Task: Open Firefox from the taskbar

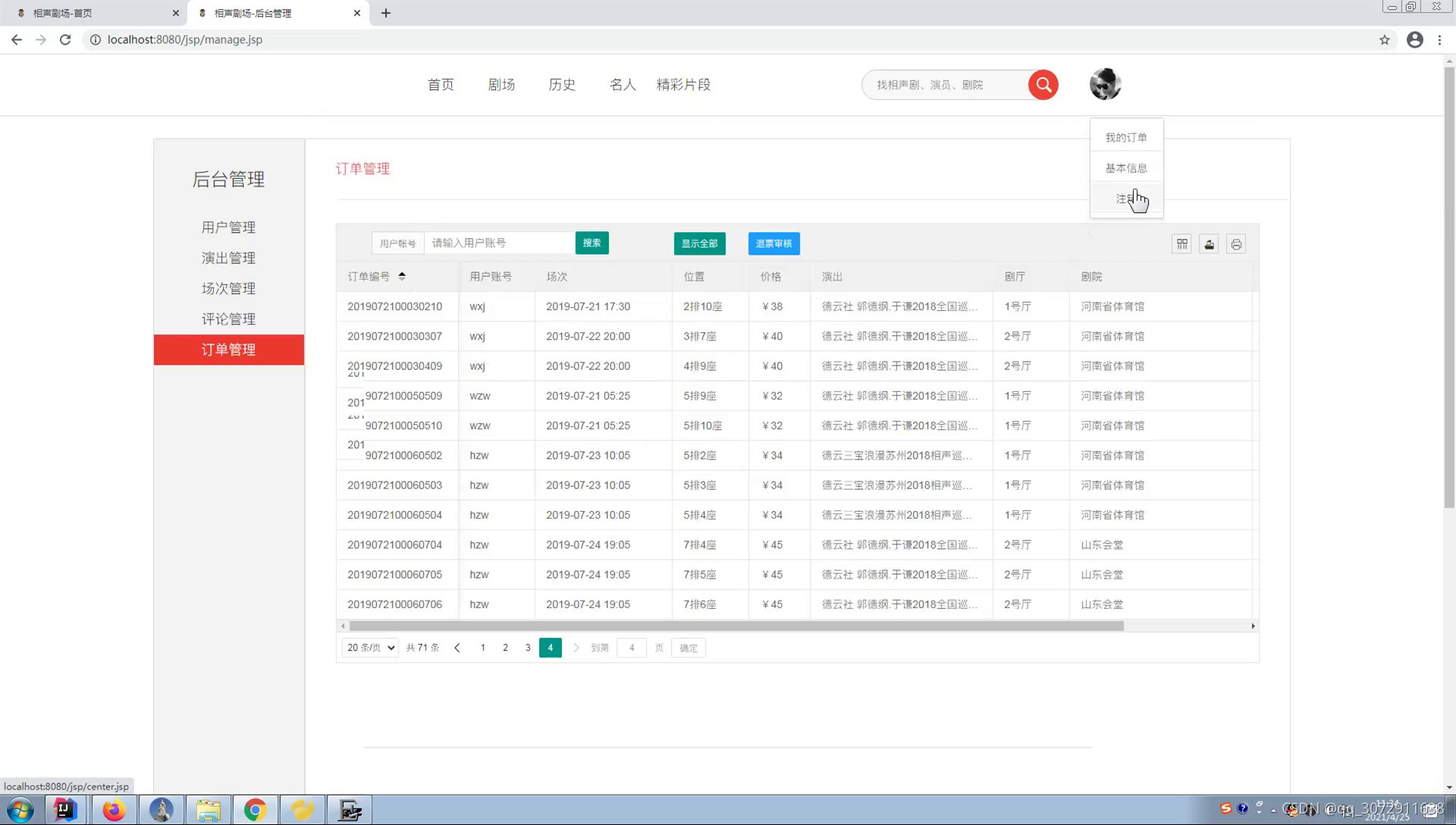Action: click(x=114, y=810)
